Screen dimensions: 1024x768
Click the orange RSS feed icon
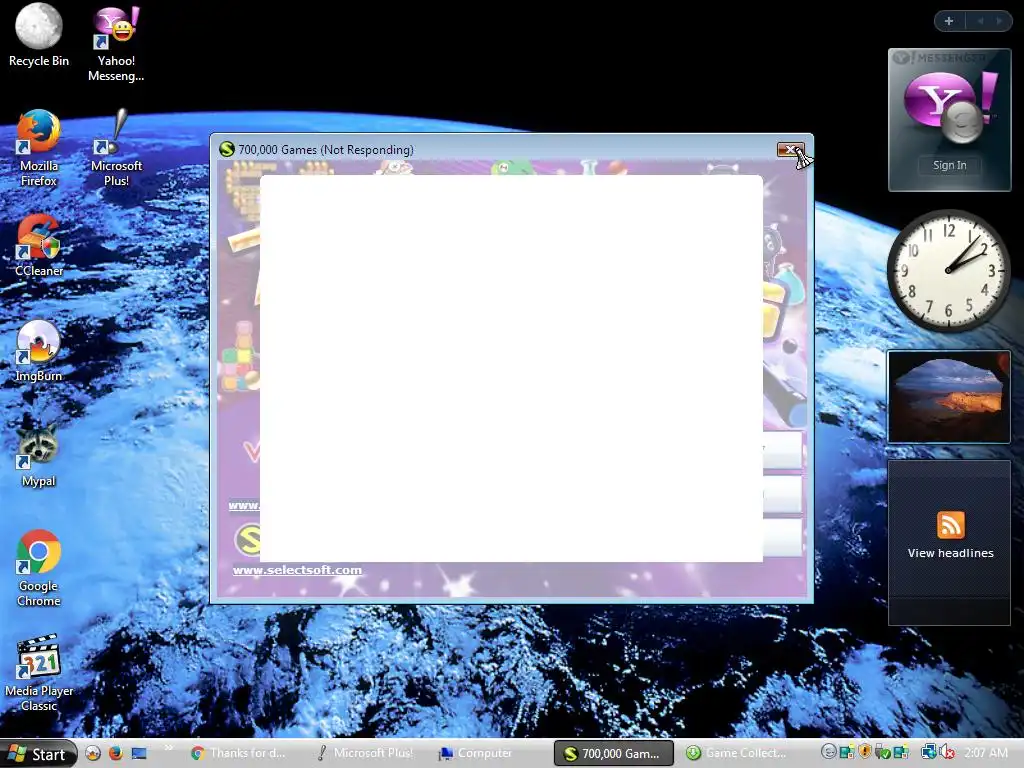pyautogui.click(x=950, y=525)
